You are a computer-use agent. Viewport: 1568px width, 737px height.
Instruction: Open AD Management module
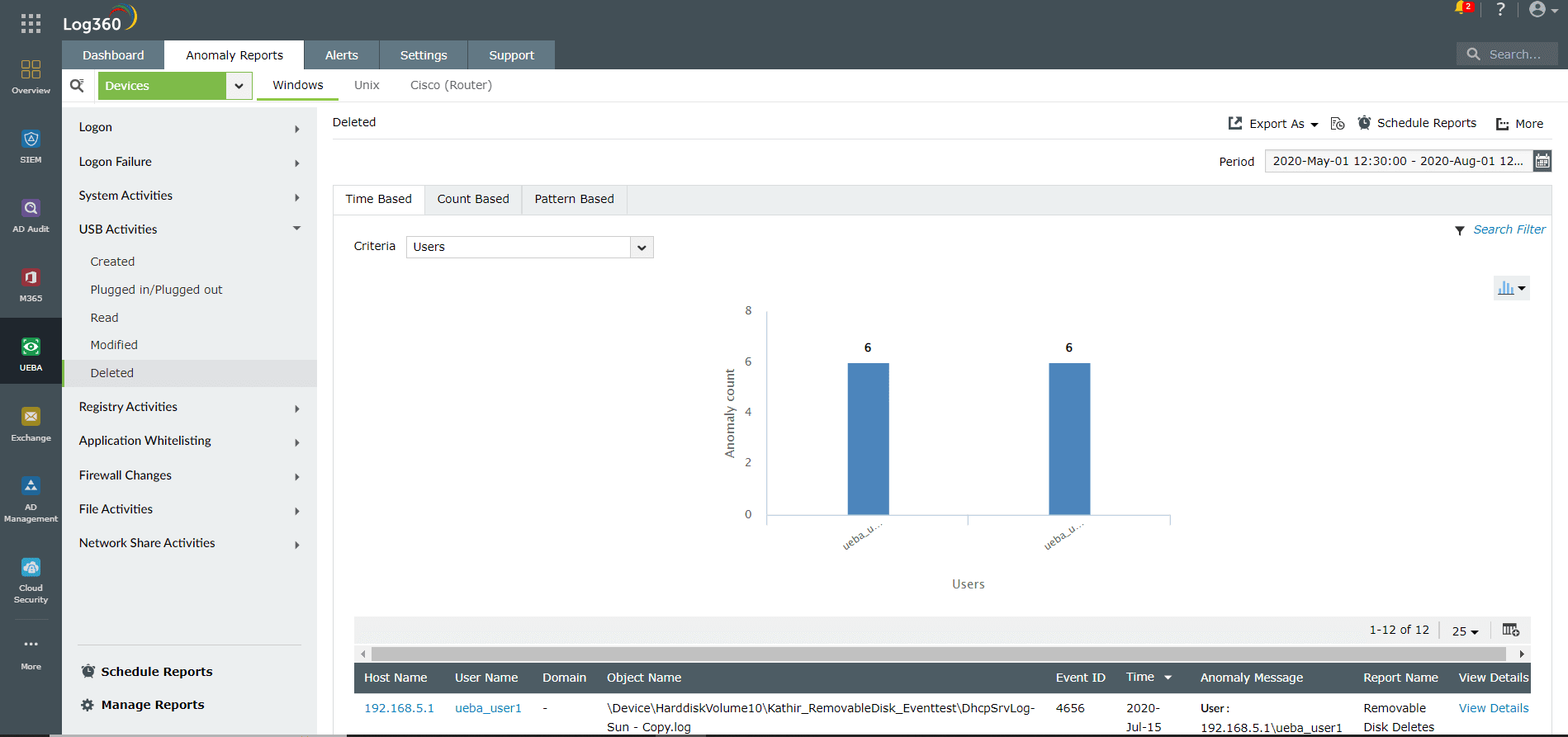[31, 499]
